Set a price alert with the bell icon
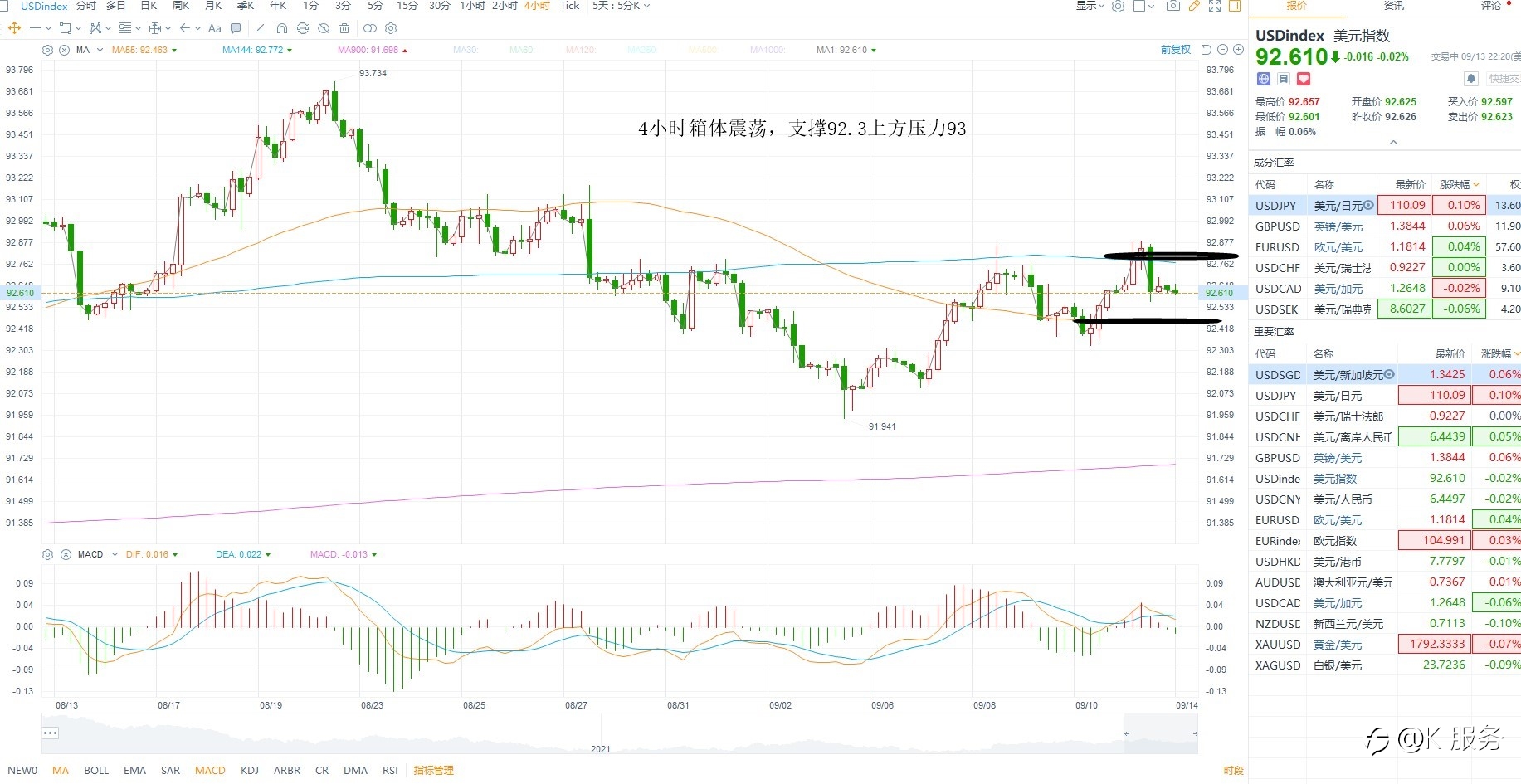Screen dimensions: 1521x784 pyautogui.click(x=1471, y=79)
